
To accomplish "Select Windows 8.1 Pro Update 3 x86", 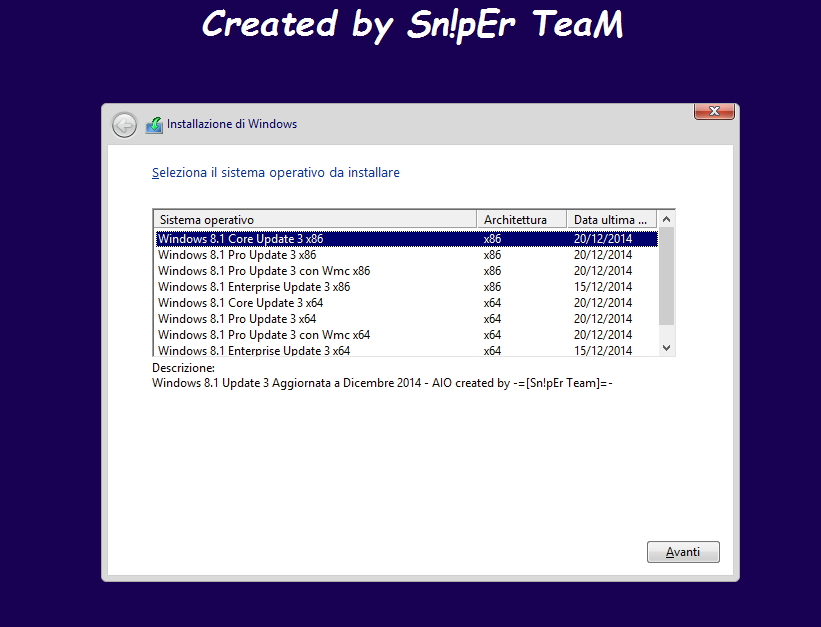I will point(407,255).
